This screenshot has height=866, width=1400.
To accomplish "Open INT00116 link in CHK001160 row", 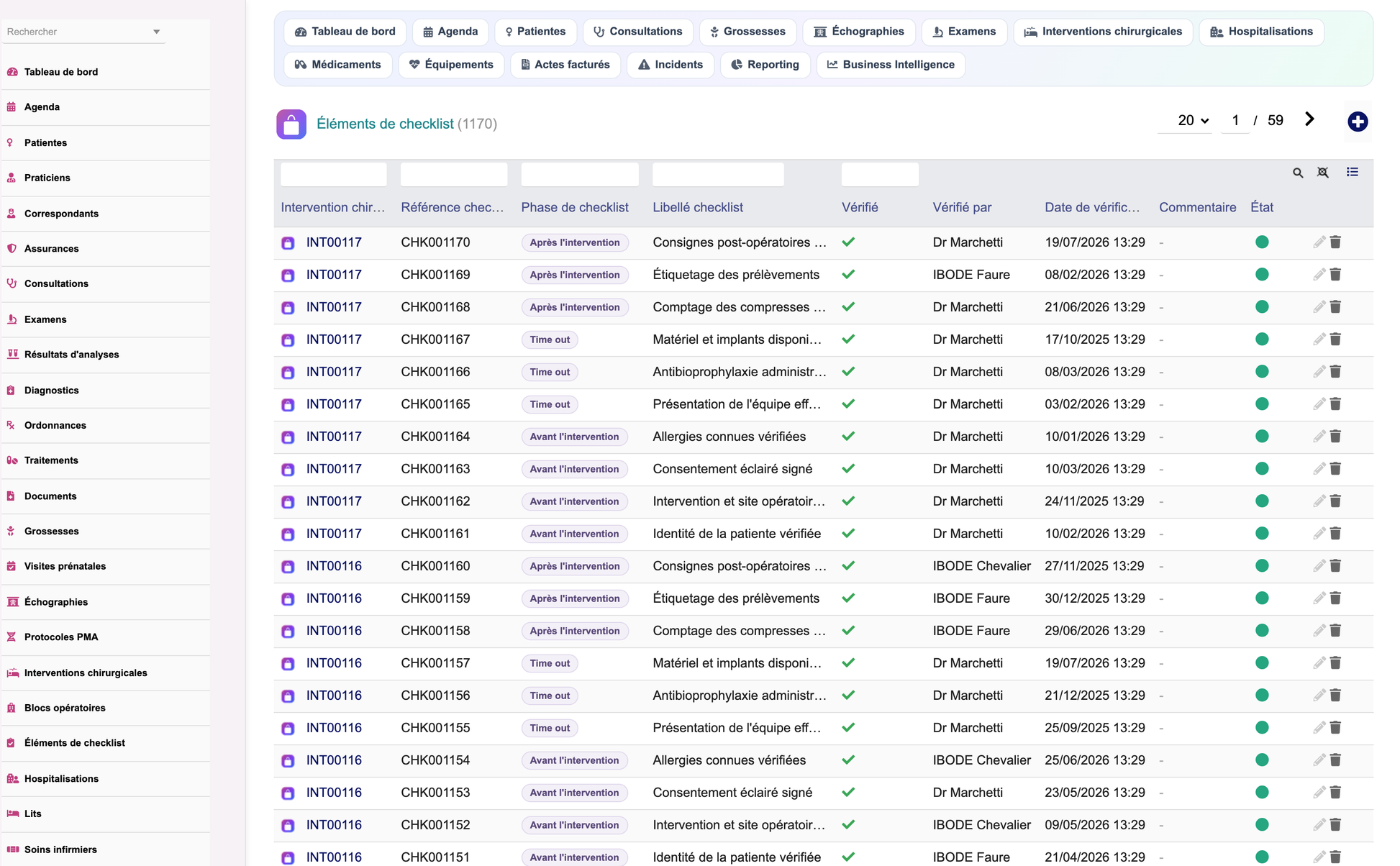I will click(x=334, y=566).
